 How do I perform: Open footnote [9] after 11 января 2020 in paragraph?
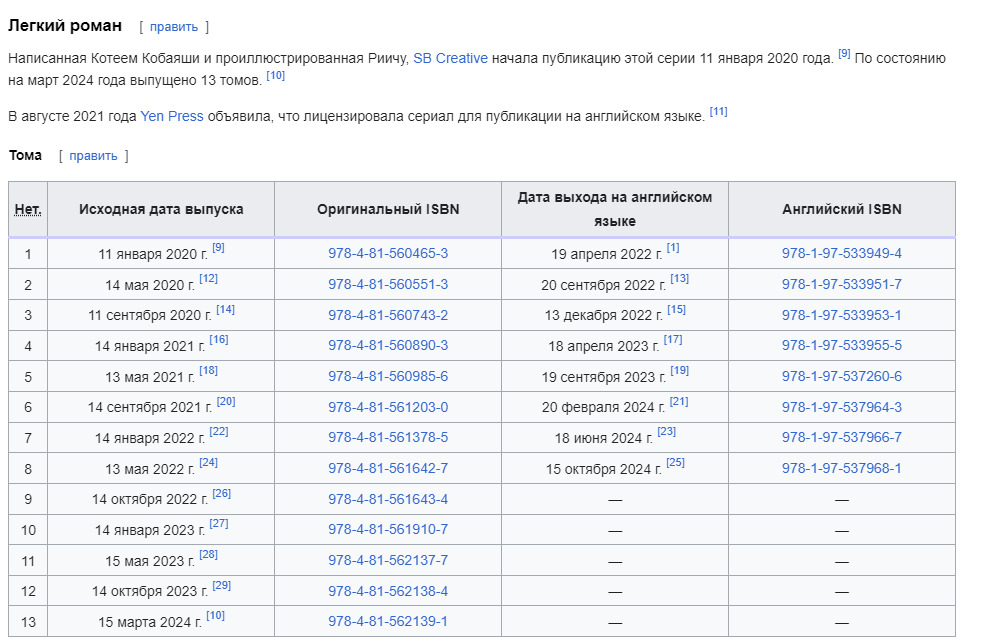point(844,54)
